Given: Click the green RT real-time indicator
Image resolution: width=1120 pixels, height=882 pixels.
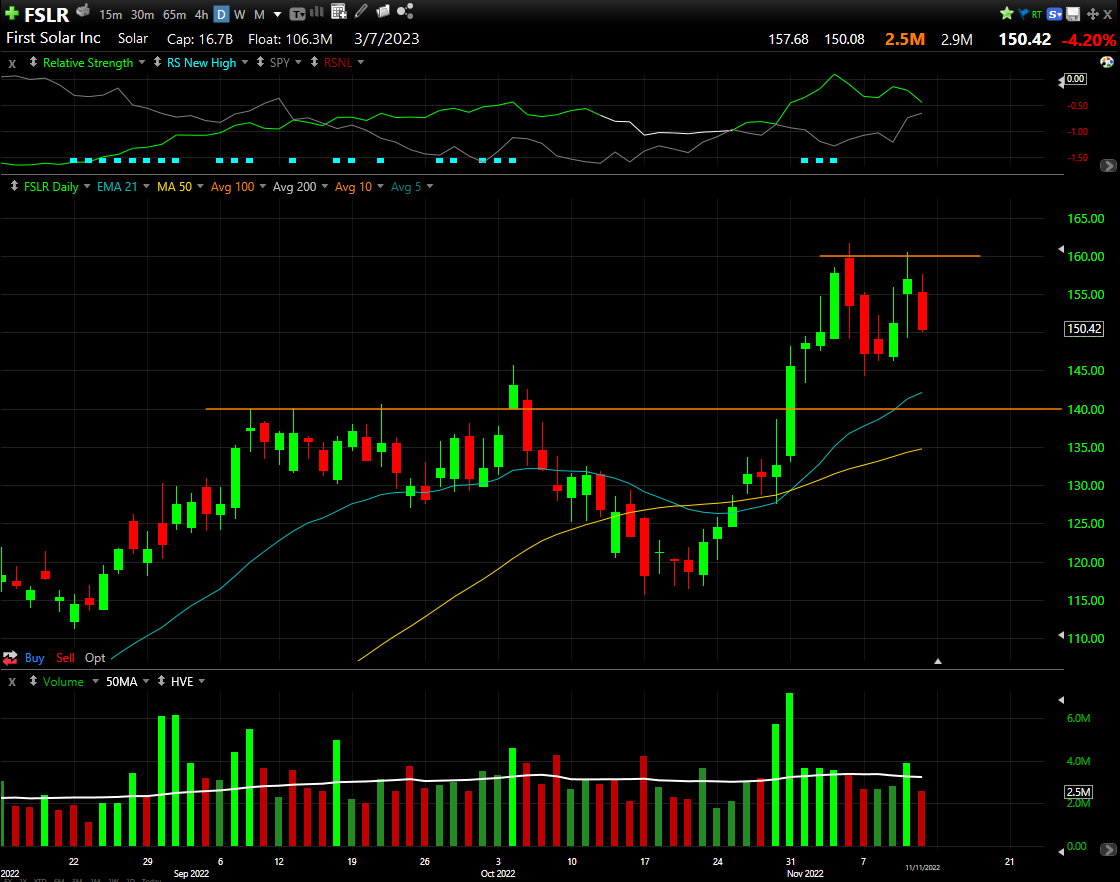Looking at the screenshot, I should 1036,14.
